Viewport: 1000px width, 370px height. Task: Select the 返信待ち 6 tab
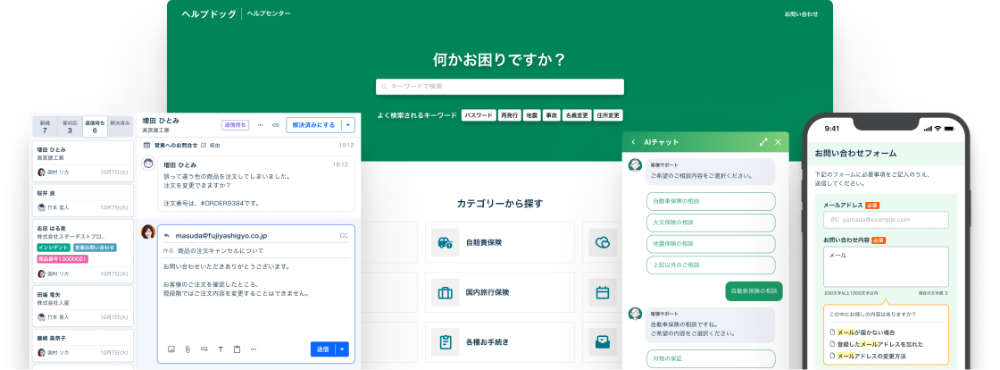coord(95,126)
